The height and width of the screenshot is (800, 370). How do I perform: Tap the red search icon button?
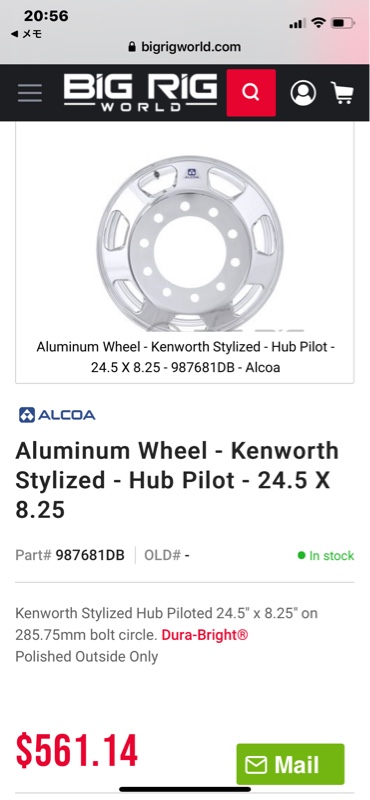[251, 93]
